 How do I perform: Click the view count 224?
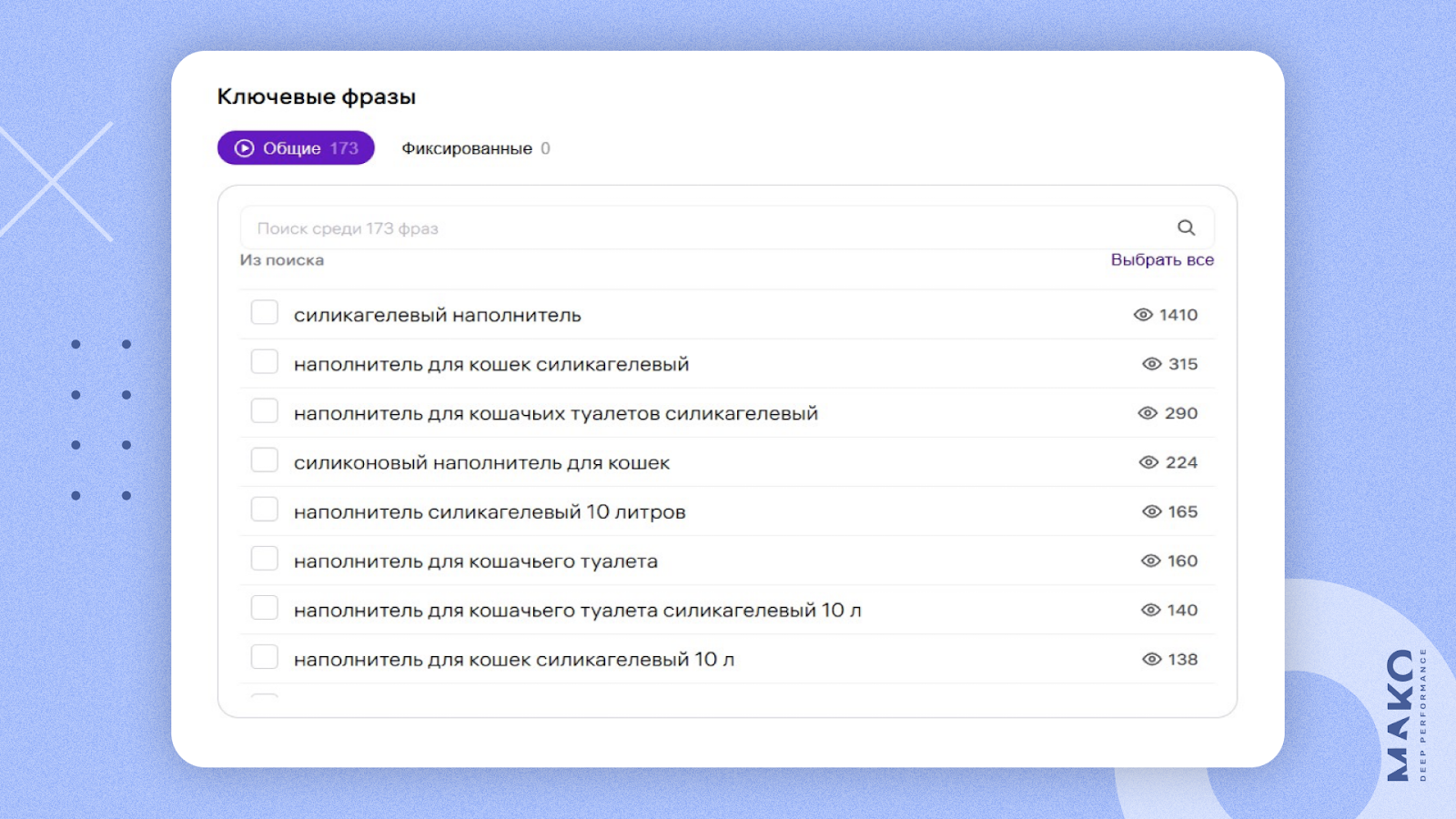tap(1181, 462)
